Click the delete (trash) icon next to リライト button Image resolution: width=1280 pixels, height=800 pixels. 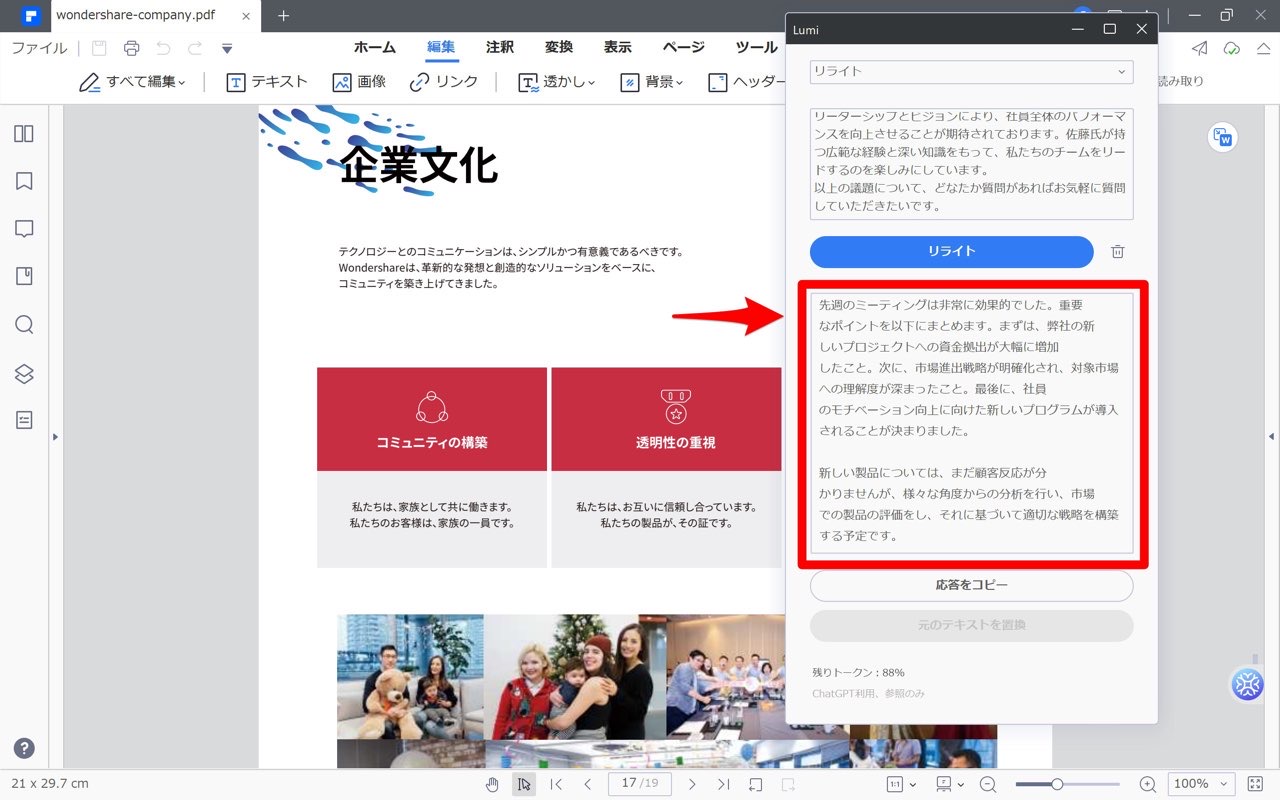pyautogui.click(x=1117, y=252)
